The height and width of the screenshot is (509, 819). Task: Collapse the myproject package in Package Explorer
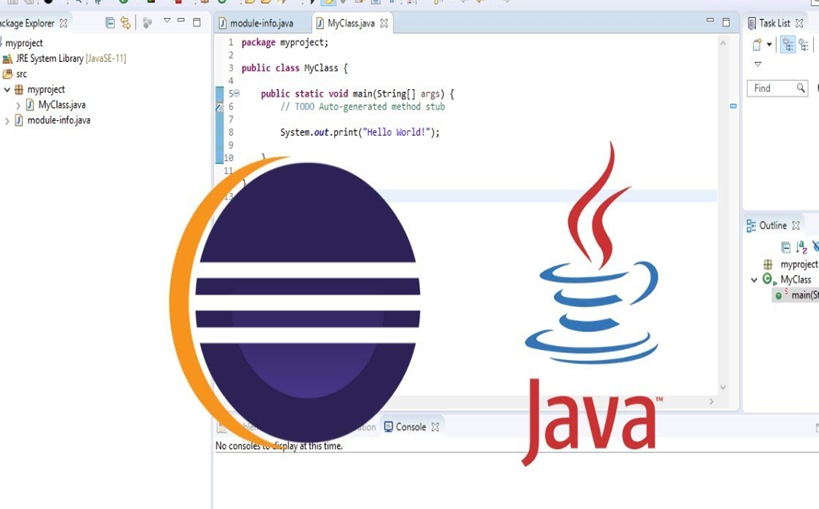click(x=7, y=89)
